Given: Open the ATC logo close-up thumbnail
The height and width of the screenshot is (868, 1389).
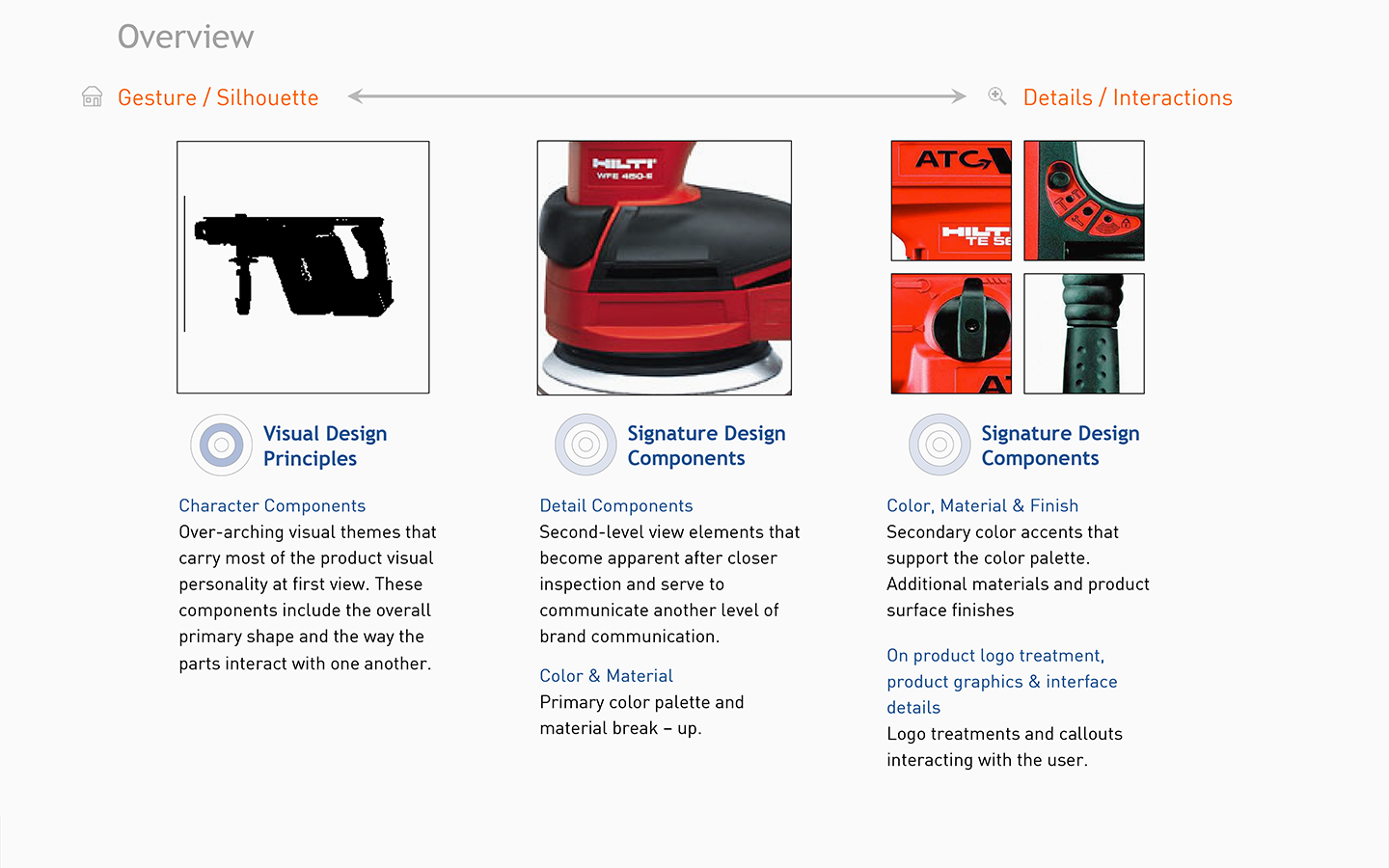Looking at the screenshot, I should (x=951, y=201).
